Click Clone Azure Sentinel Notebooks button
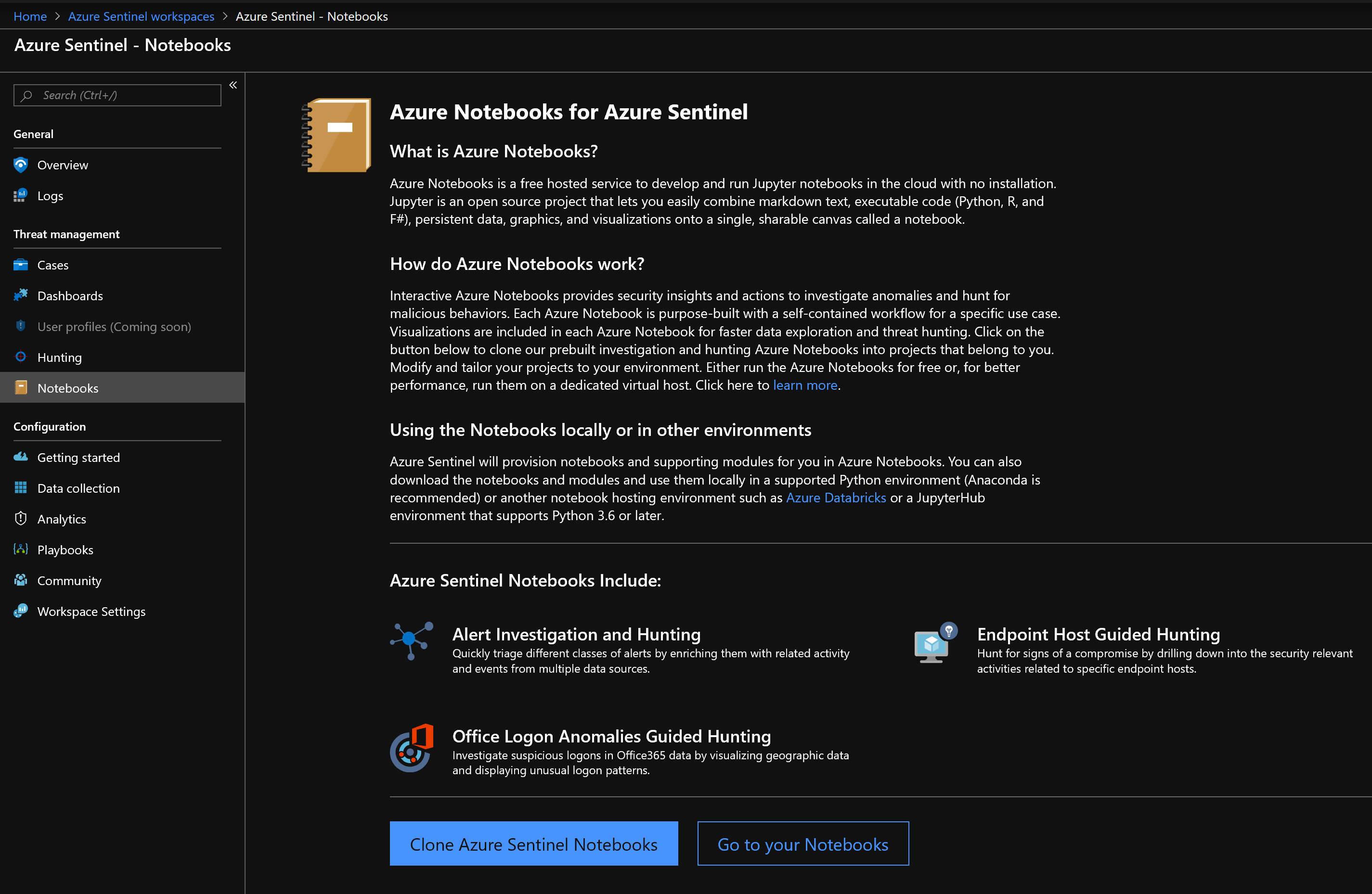 point(533,844)
